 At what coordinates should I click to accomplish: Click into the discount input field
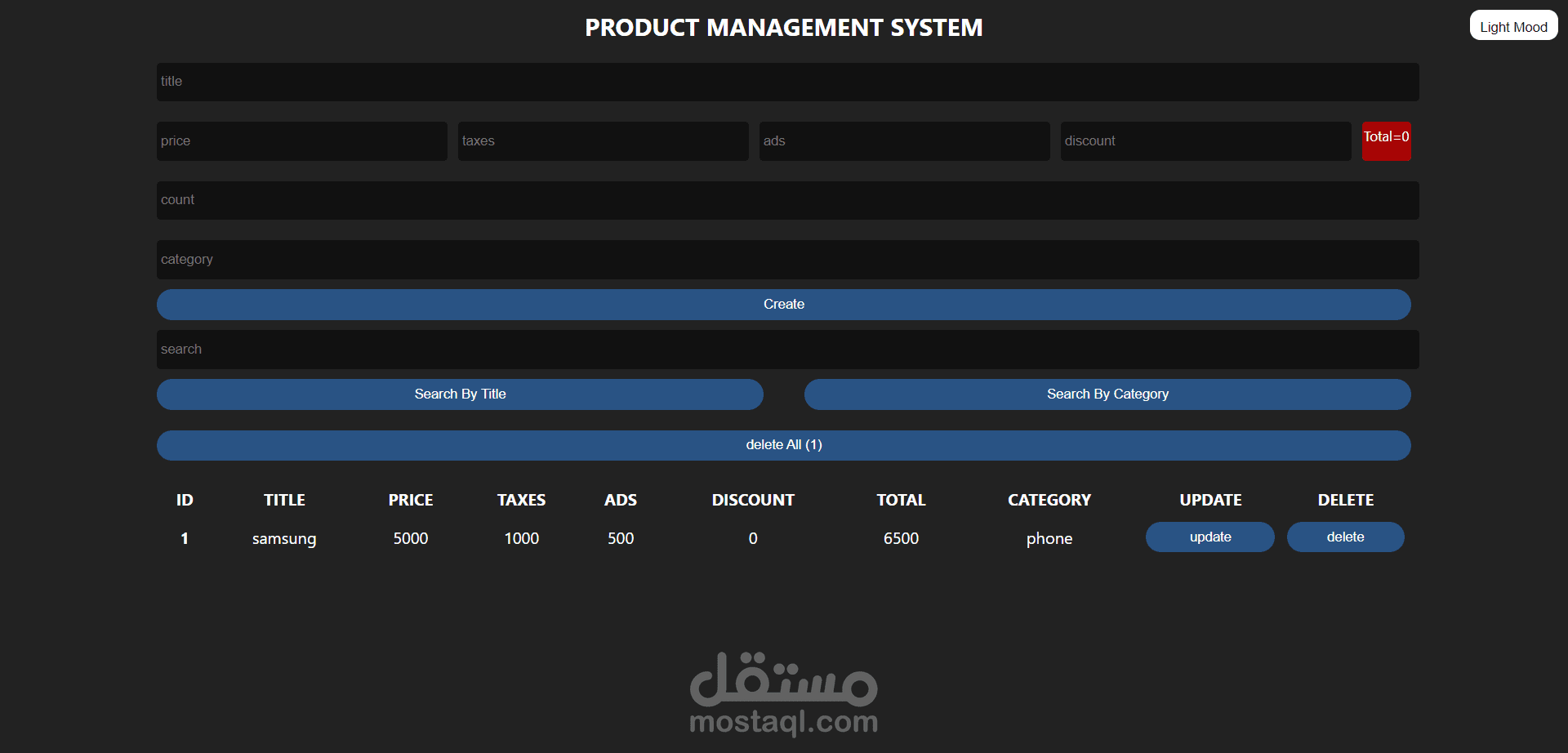(x=1205, y=140)
